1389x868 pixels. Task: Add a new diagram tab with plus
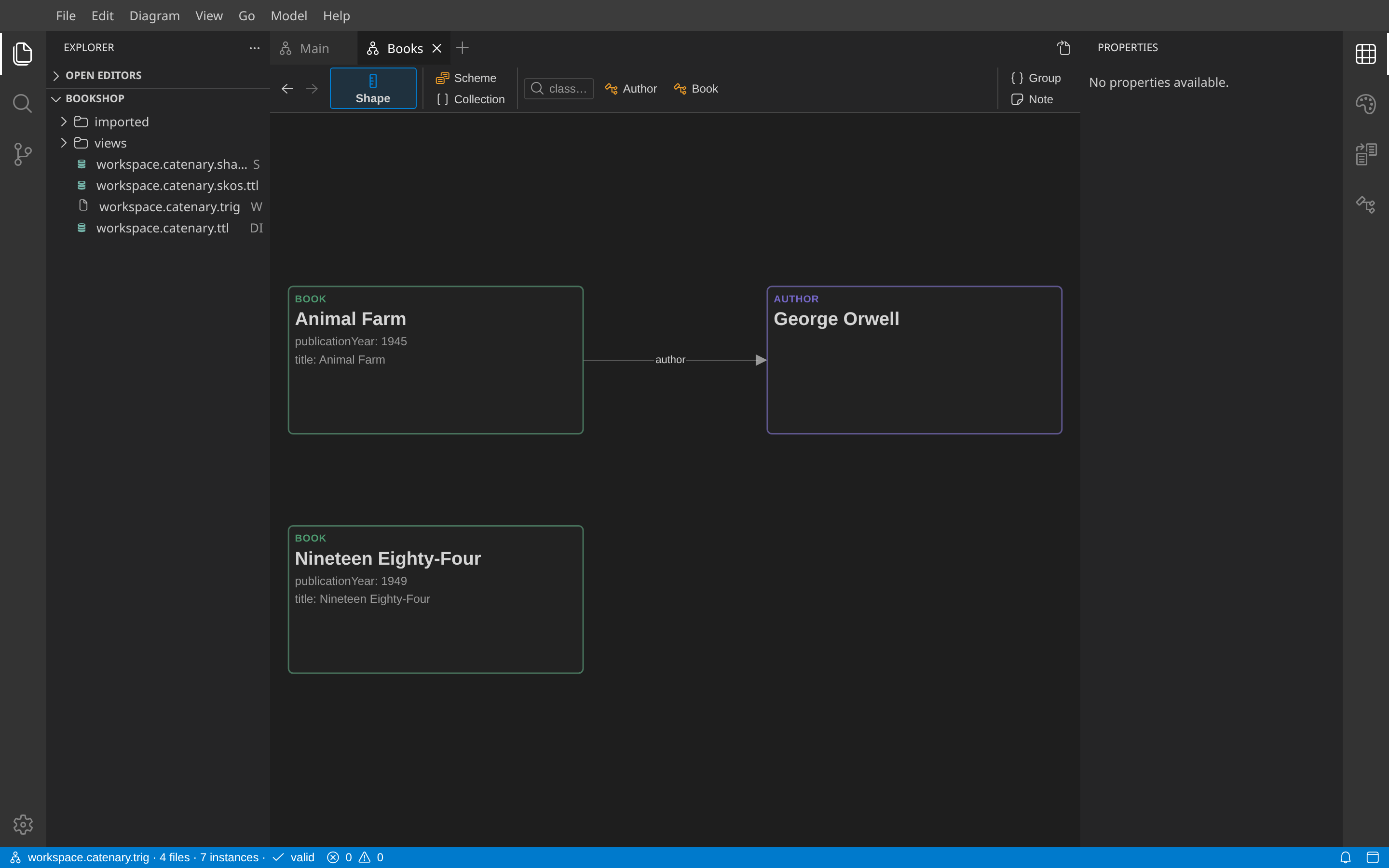(x=462, y=48)
